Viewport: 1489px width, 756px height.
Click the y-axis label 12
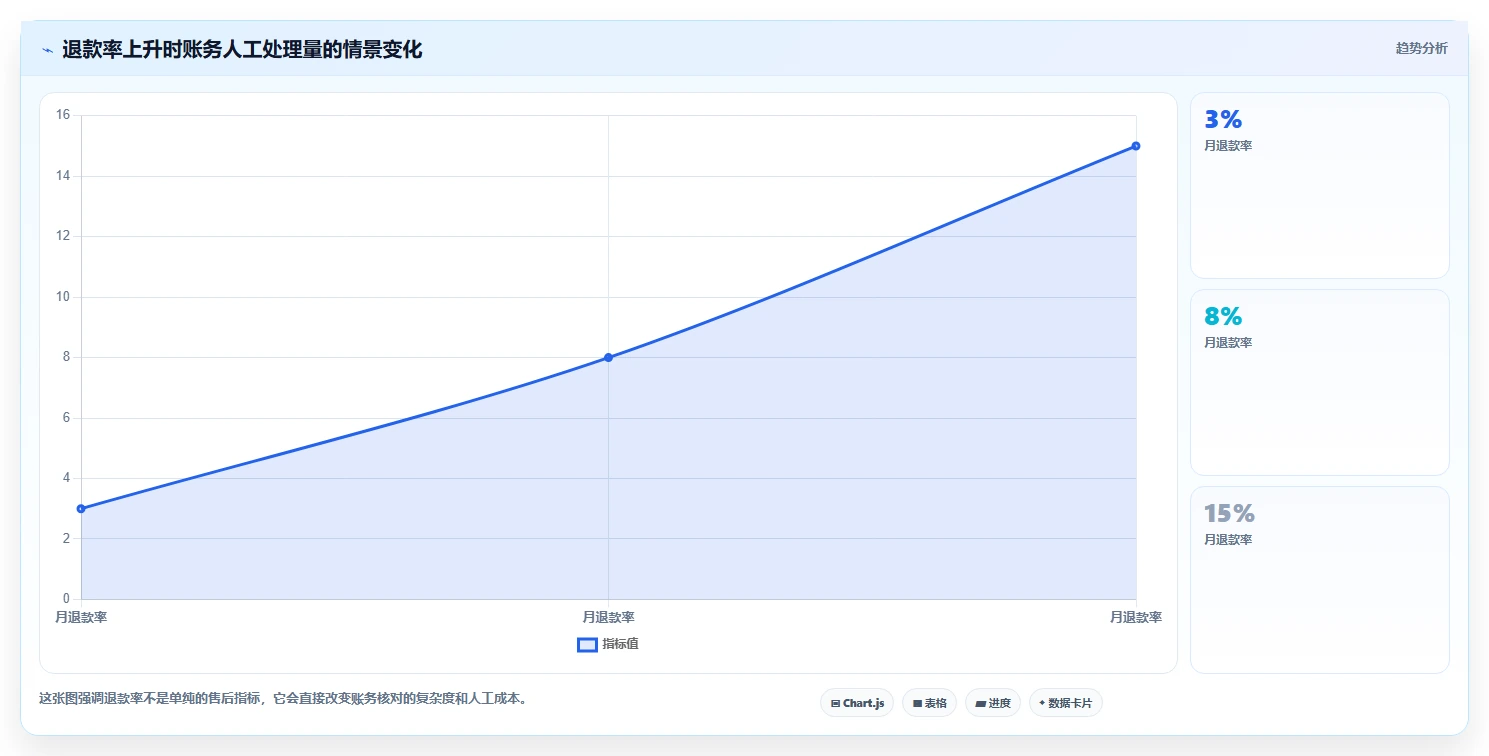coord(62,236)
